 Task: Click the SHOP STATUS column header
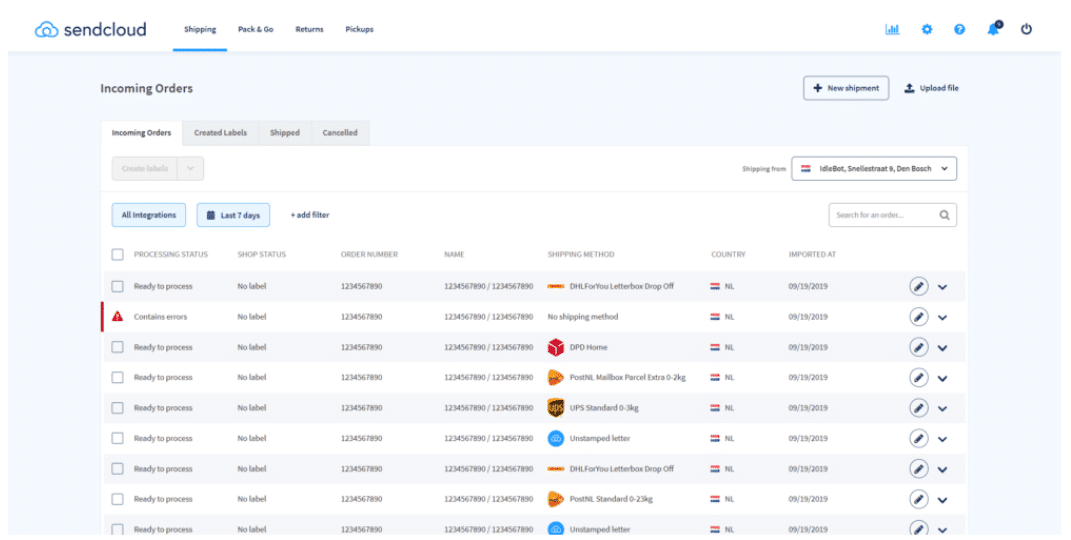pos(262,255)
